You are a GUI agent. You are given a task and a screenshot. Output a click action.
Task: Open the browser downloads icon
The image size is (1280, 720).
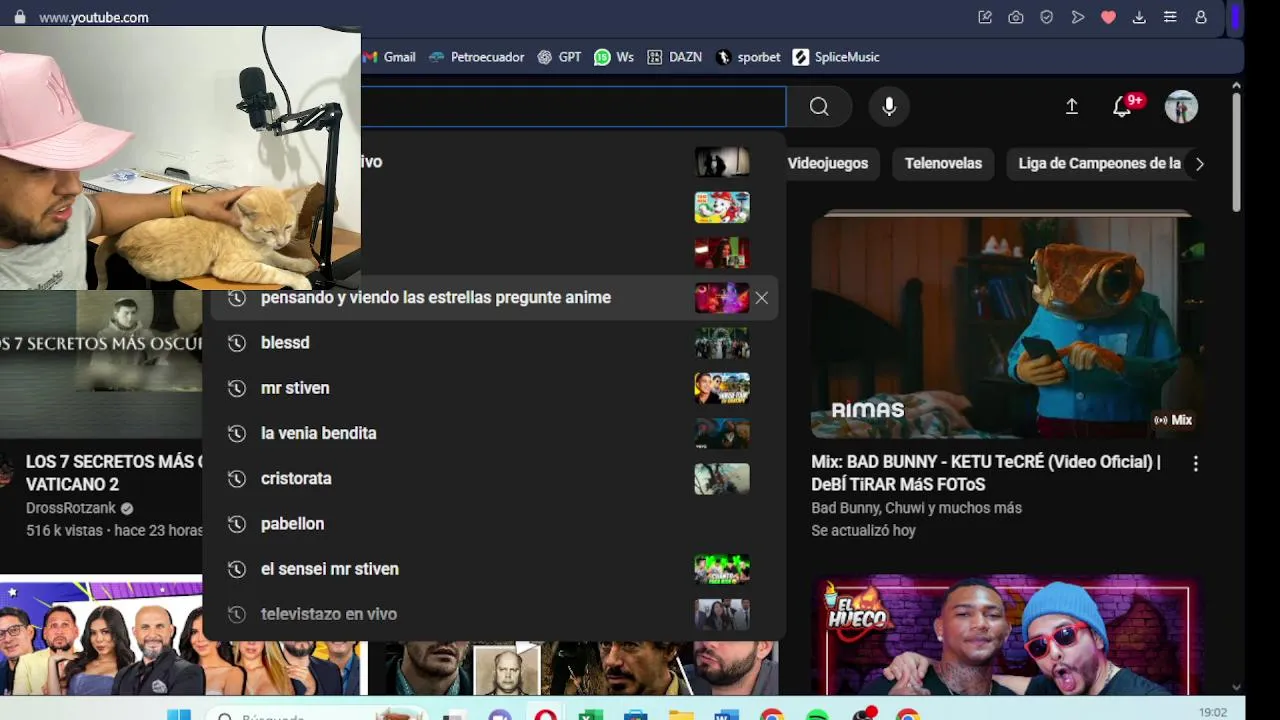pyautogui.click(x=1139, y=17)
